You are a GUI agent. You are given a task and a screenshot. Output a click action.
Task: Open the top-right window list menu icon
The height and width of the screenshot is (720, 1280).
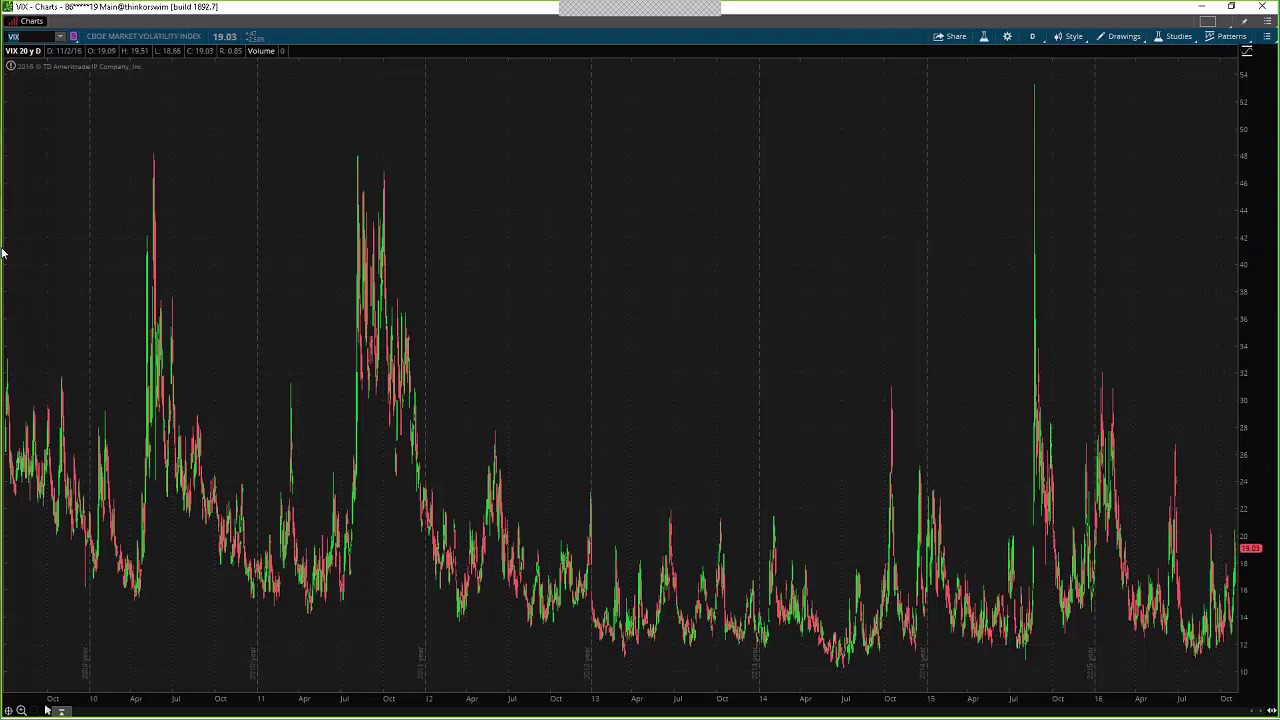(1266, 21)
